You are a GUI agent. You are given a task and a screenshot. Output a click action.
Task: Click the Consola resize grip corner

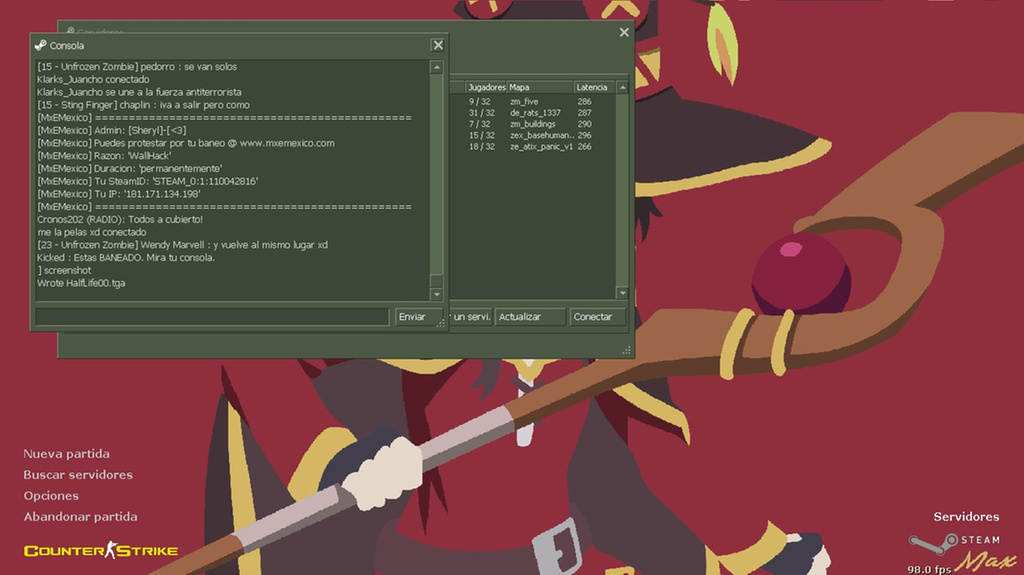pyautogui.click(x=441, y=323)
